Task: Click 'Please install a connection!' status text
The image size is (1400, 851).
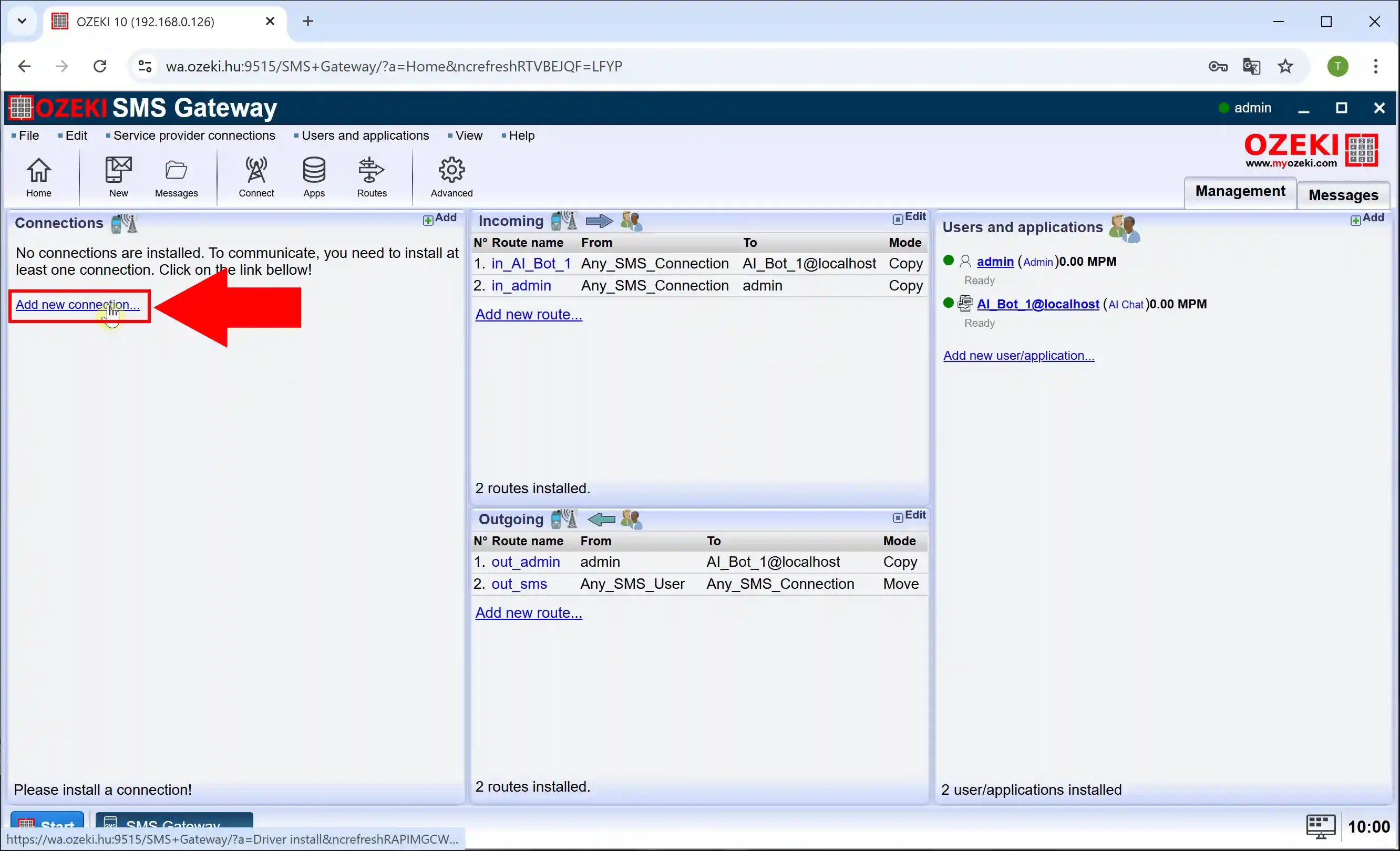Action: coord(103,790)
